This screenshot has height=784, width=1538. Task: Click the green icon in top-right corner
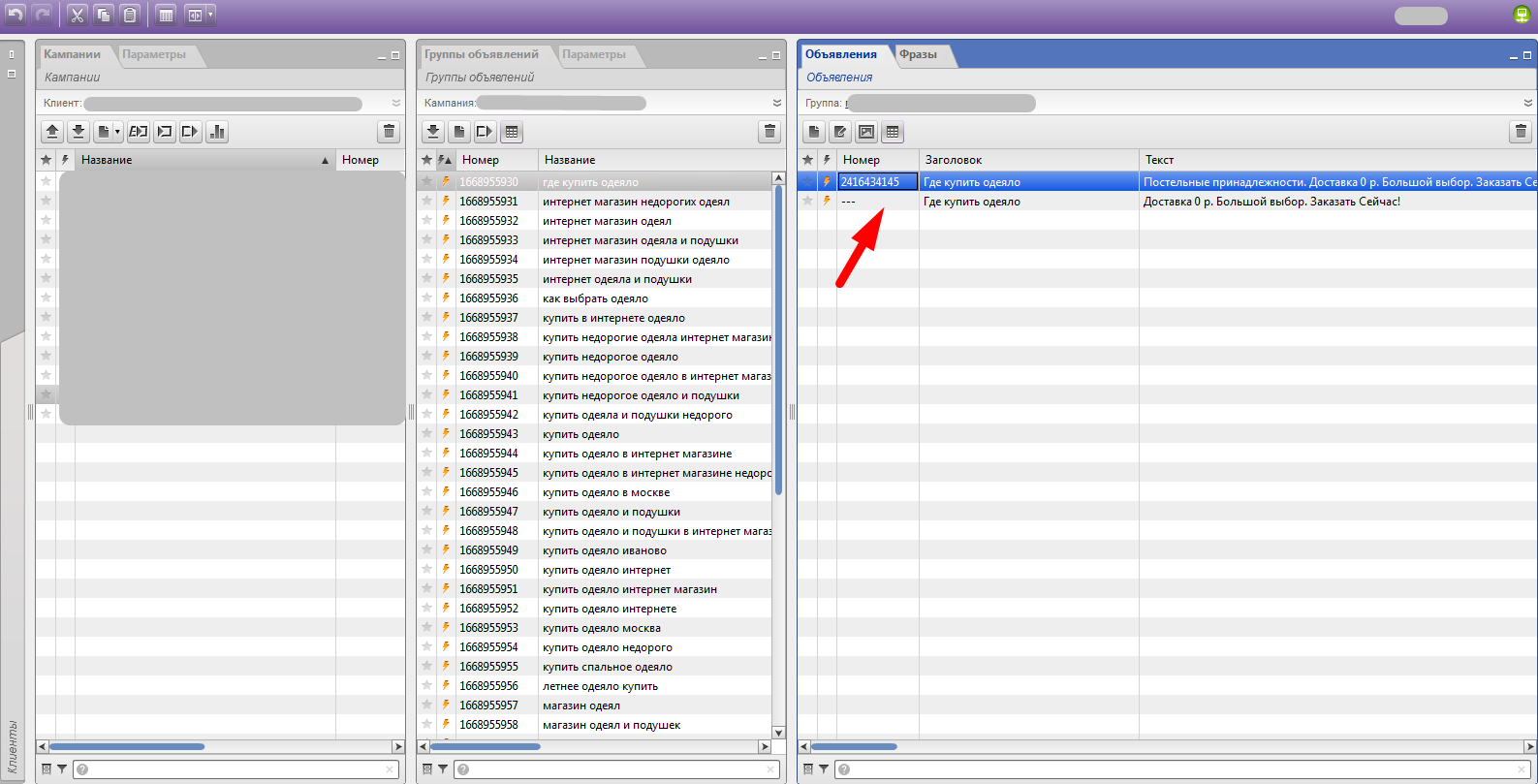pyautogui.click(x=1522, y=15)
